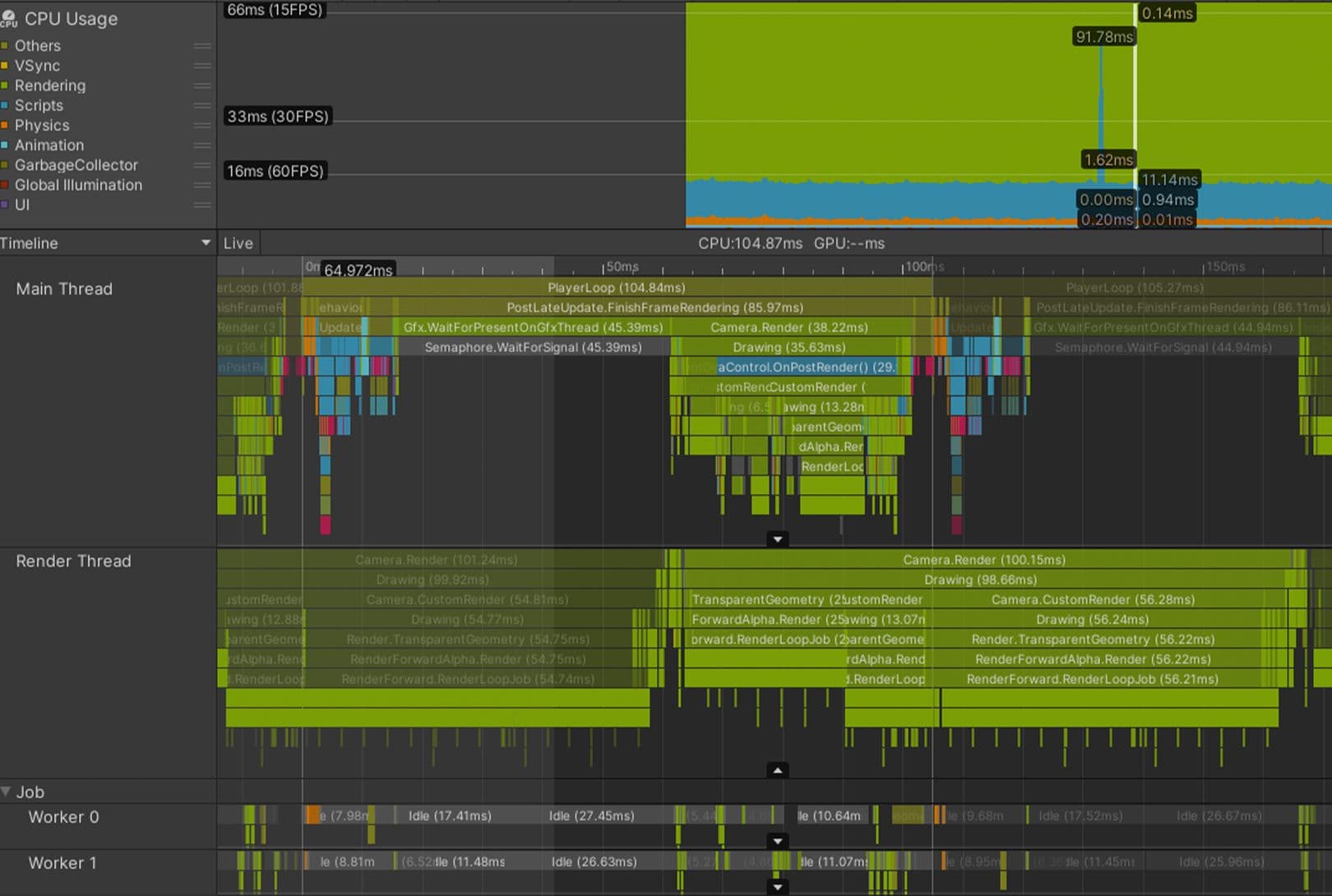1332x896 pixels.
Task: Click the reorder handle beside Rendering
Action: tap(202, 85)
